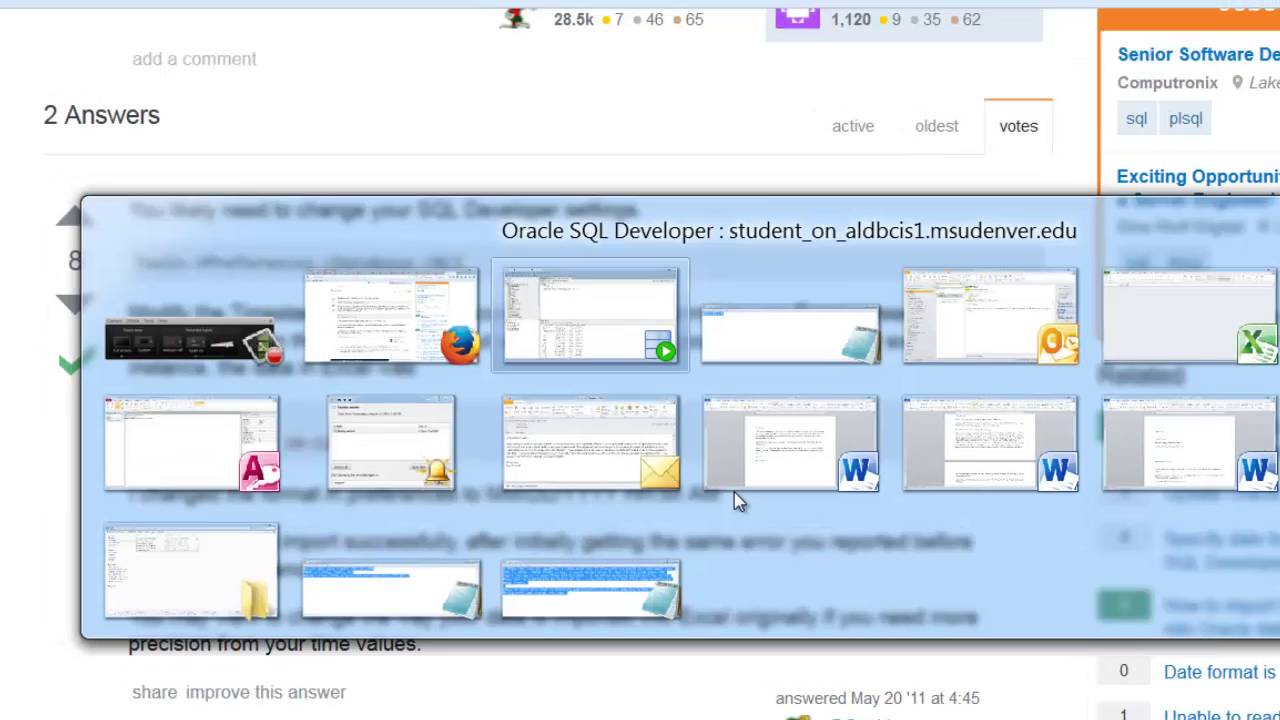Click the '0' vote count beside 'Date format is'
The image size is (1280, 720).
point(1123,671)
